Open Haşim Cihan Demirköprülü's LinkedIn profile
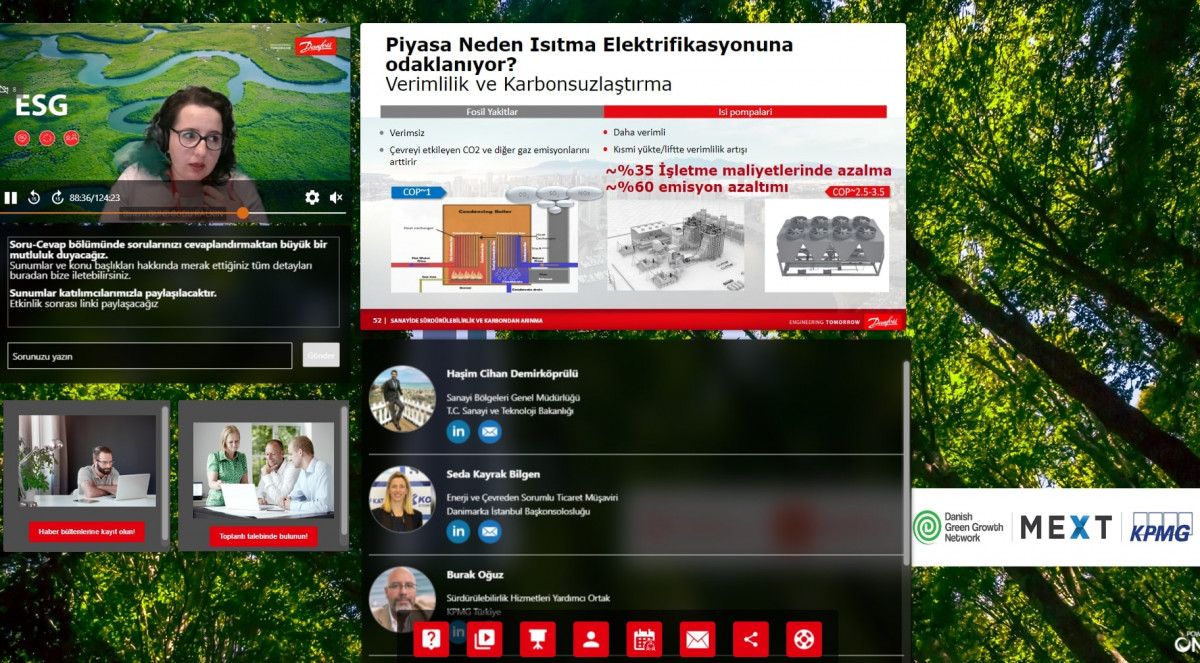Screen dimensions: 1200x663 point(458,432)
